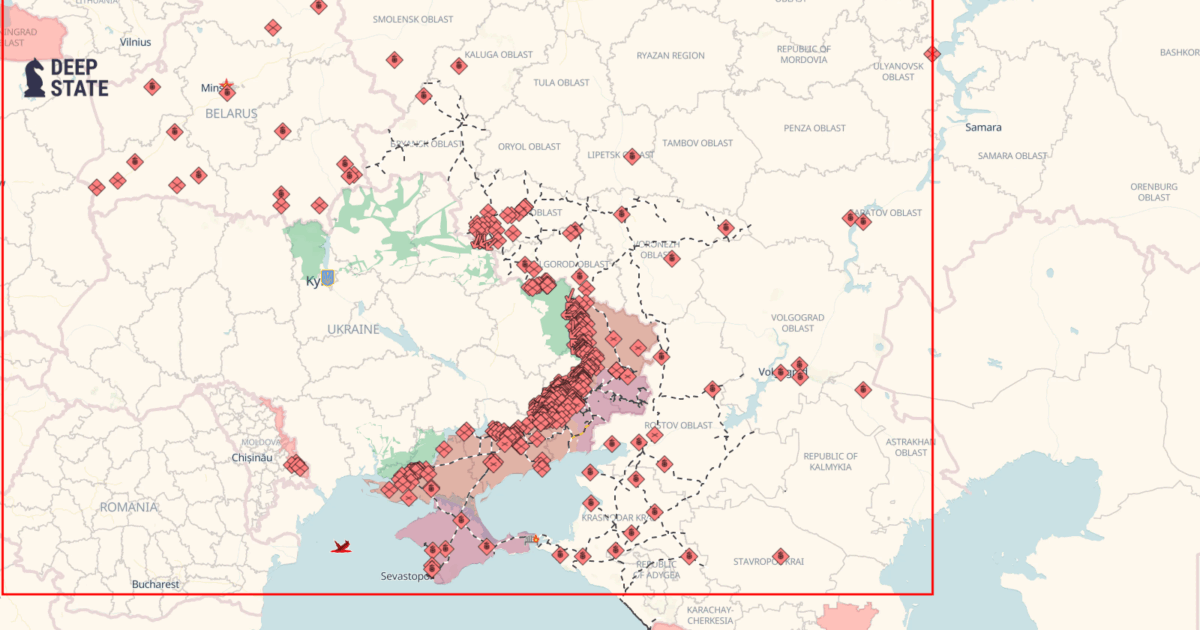Click the burning Crimean bridge icon
Screen dimensions: 1200x630
point(532,539)
